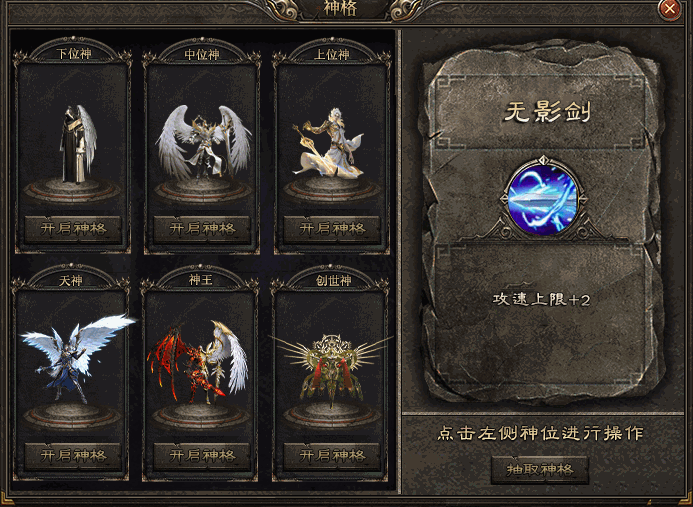
Task: Close the 神格 window
Action: coord(670,9)
